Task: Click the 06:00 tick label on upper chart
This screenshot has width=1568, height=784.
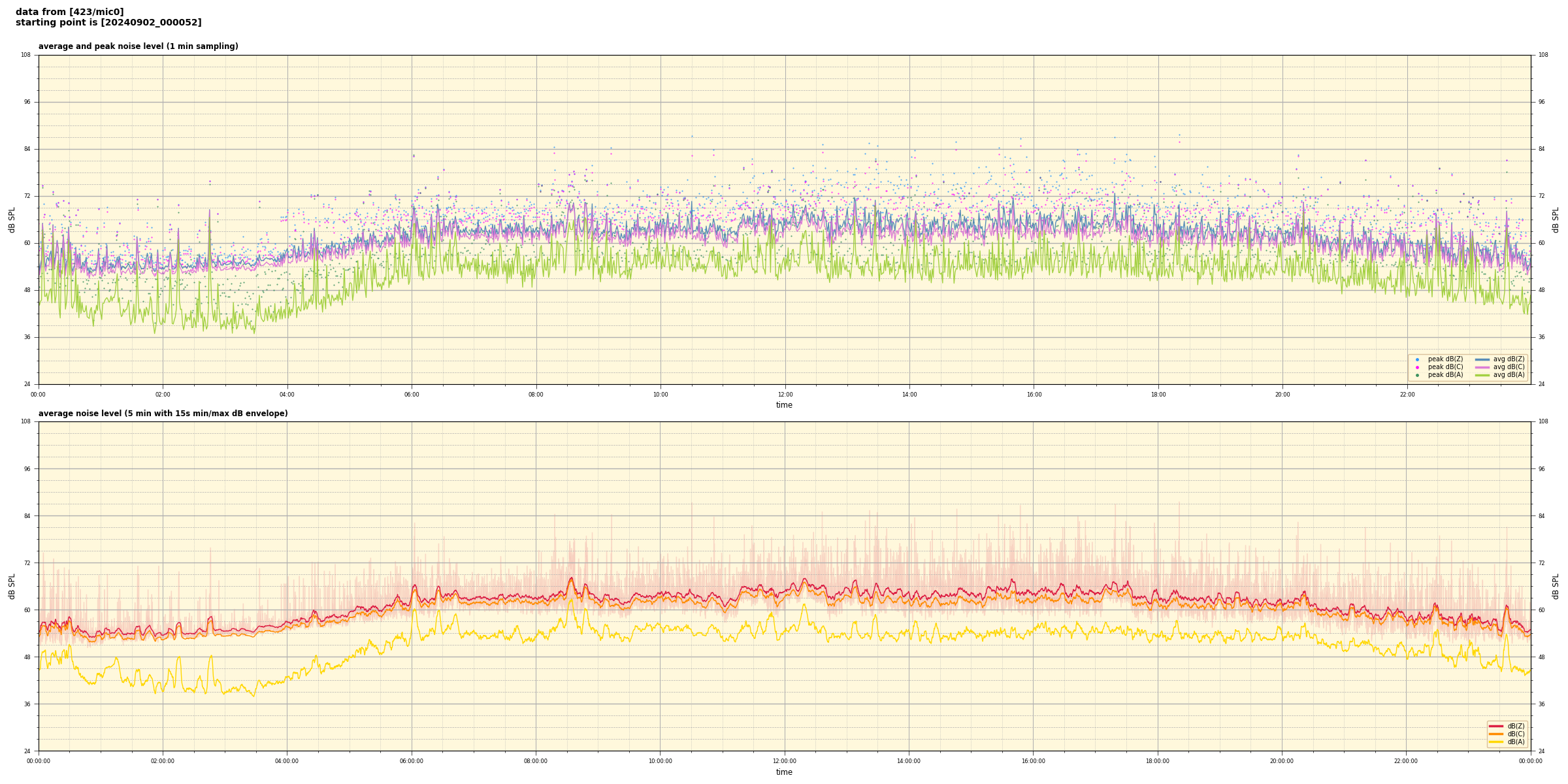Action: (x=412, y=395)
